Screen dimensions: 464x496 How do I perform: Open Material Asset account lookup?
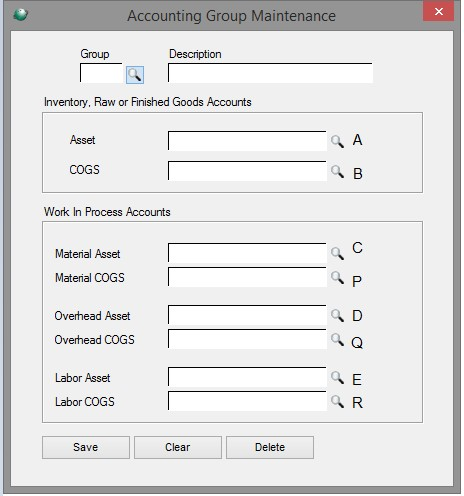[x=337, y=253]
